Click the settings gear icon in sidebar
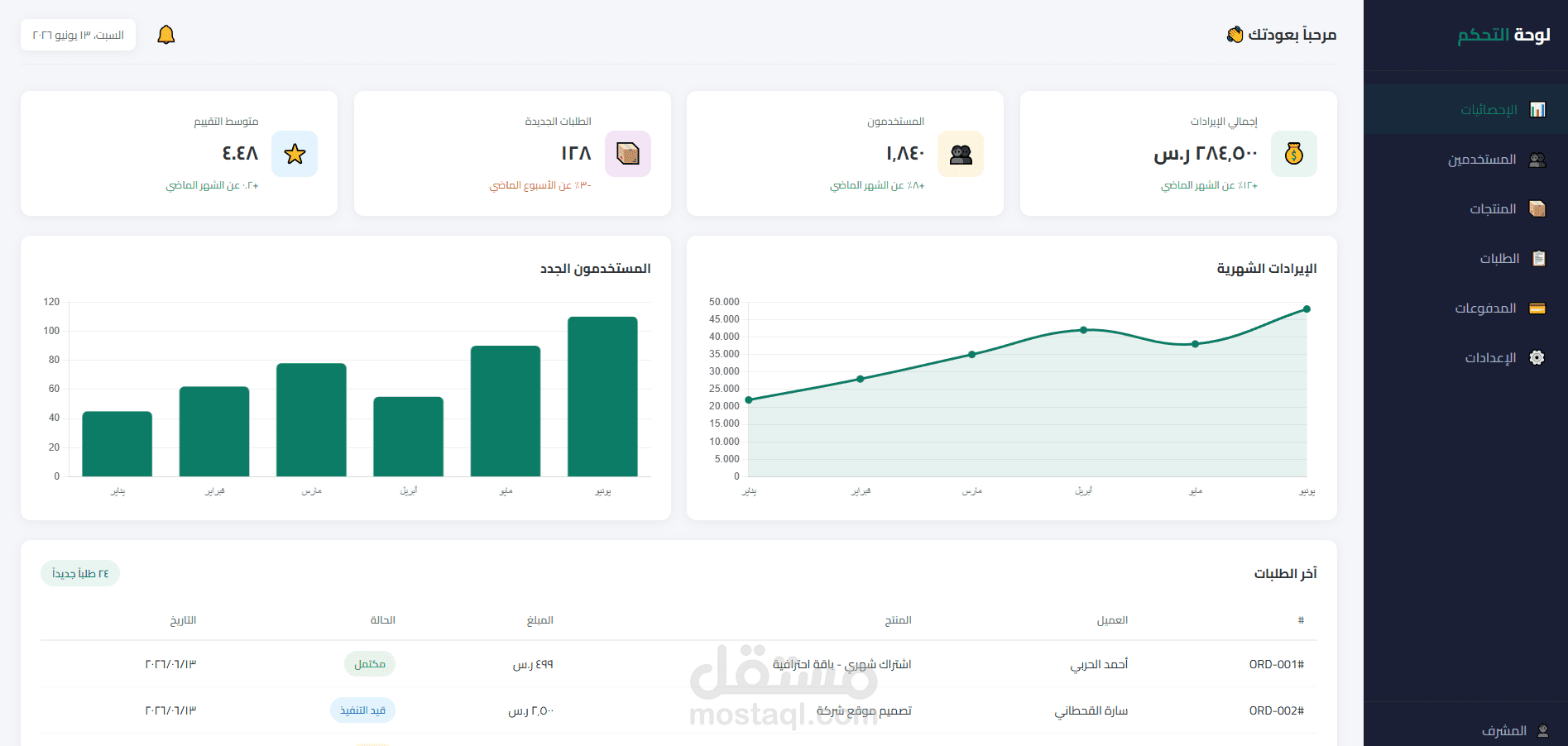Viewport: 1568px width, 746px height. tap(1537, 358)
